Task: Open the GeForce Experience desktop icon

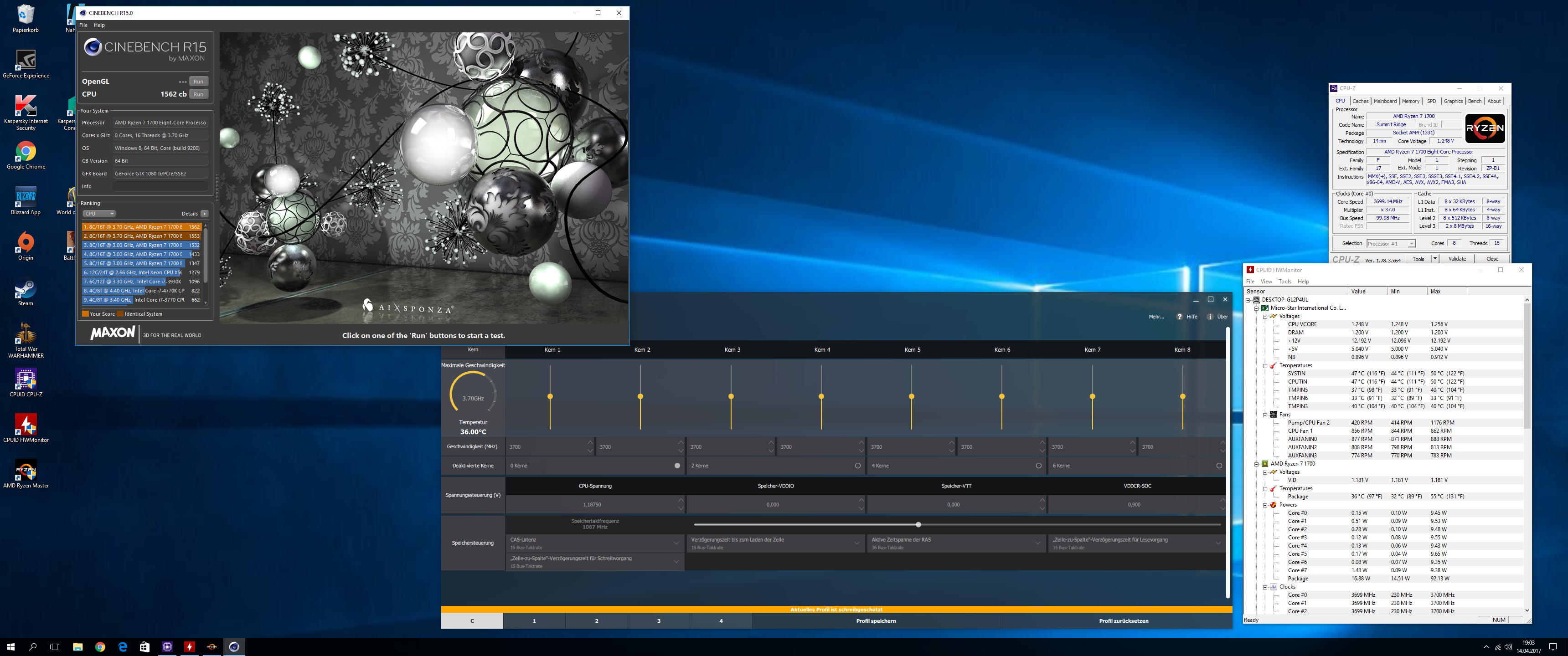Action: coord(26,64)
